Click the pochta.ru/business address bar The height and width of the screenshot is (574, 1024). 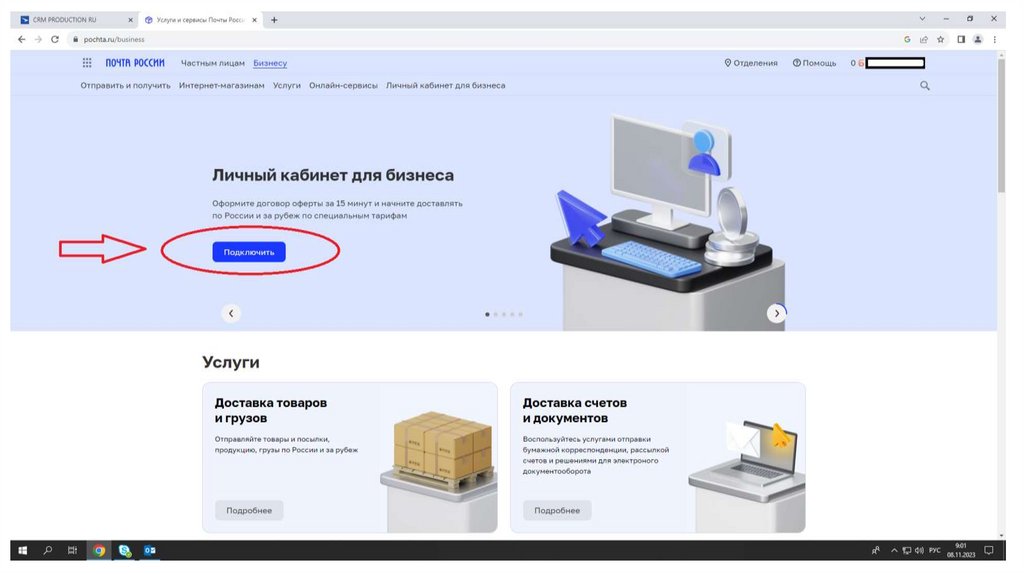(483, 39)
